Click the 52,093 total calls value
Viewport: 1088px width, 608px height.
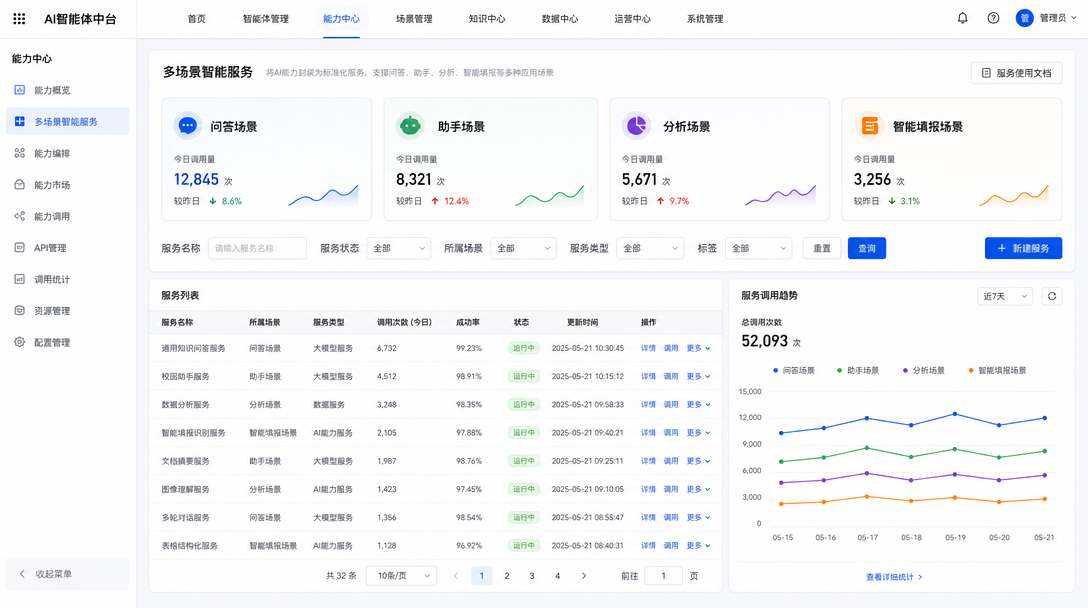[x=765, y=341]
